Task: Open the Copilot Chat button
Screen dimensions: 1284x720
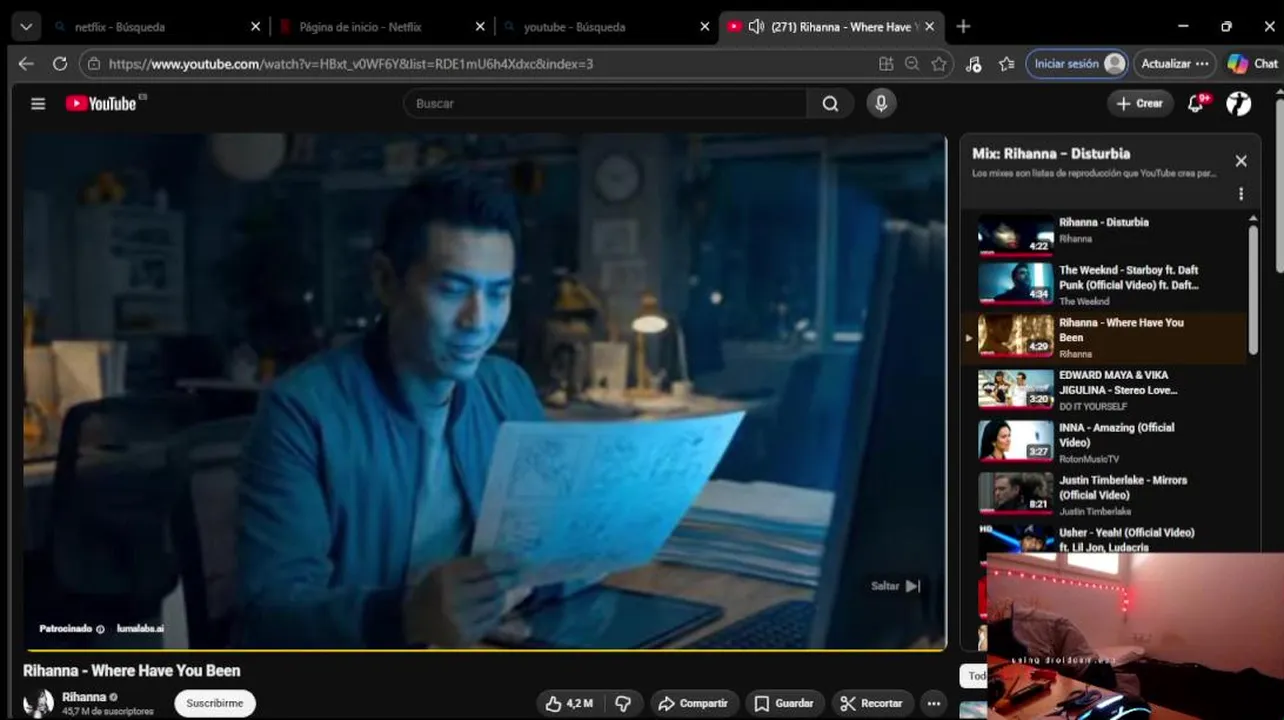Action: pos(1253,64)
